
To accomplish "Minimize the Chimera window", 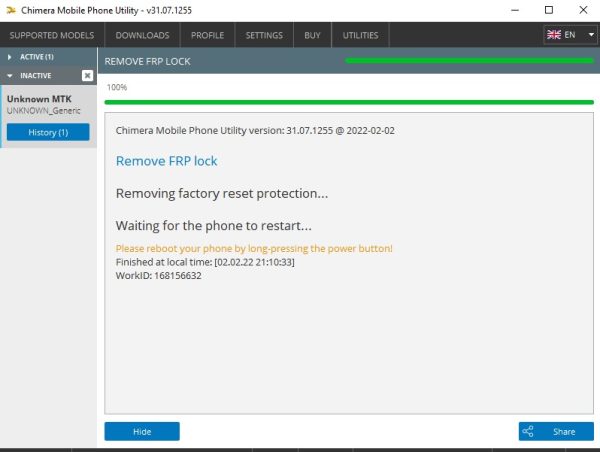I will 515,10.
